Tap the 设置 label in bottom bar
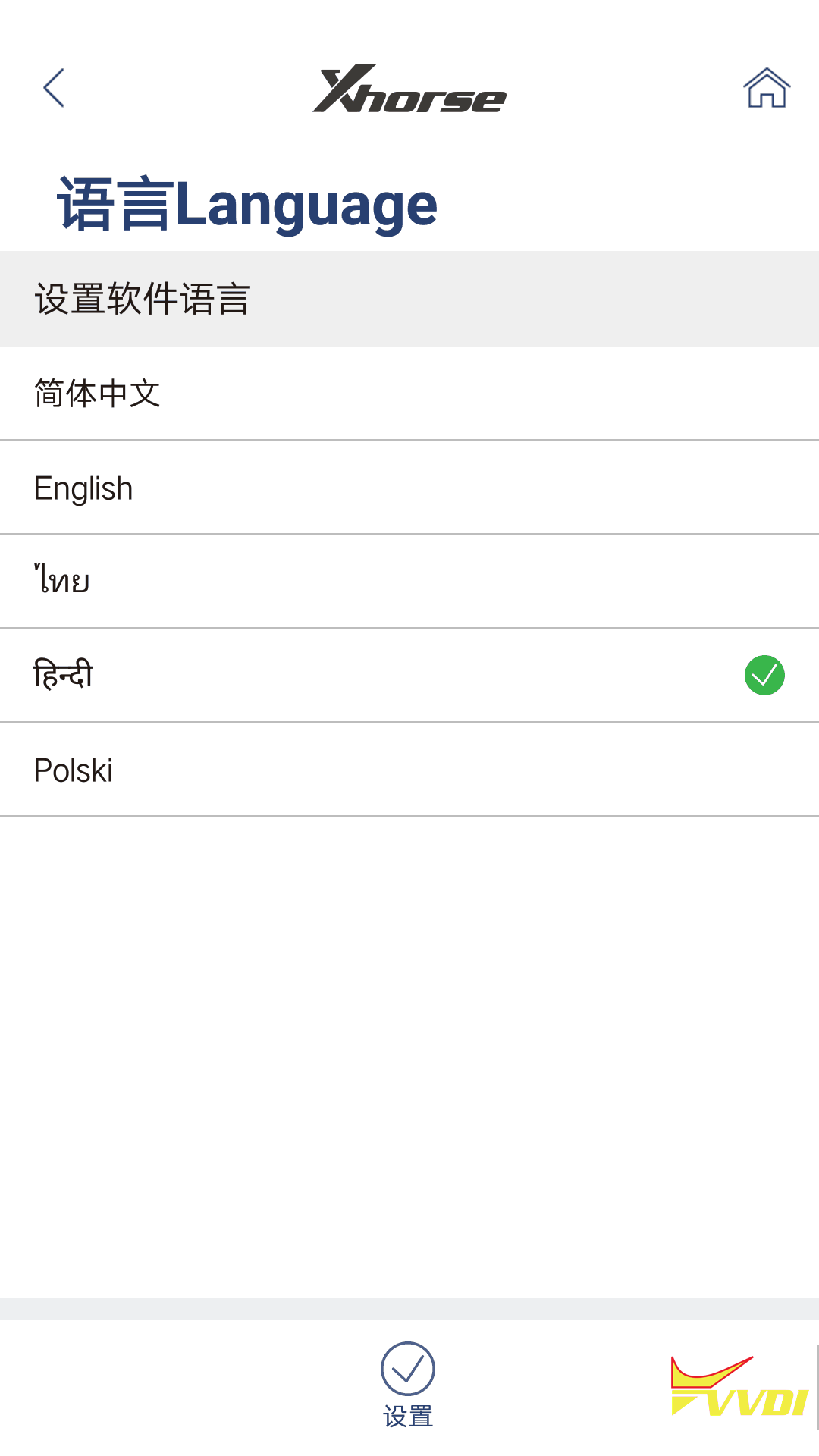This screenshot has height=1456, width=819. tap(408, 1416)
